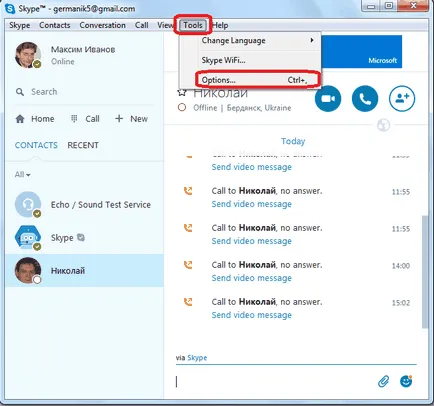Switch to the RECENT tab
This screenshot has height=406, width=434.
click(x=83, y=145)
